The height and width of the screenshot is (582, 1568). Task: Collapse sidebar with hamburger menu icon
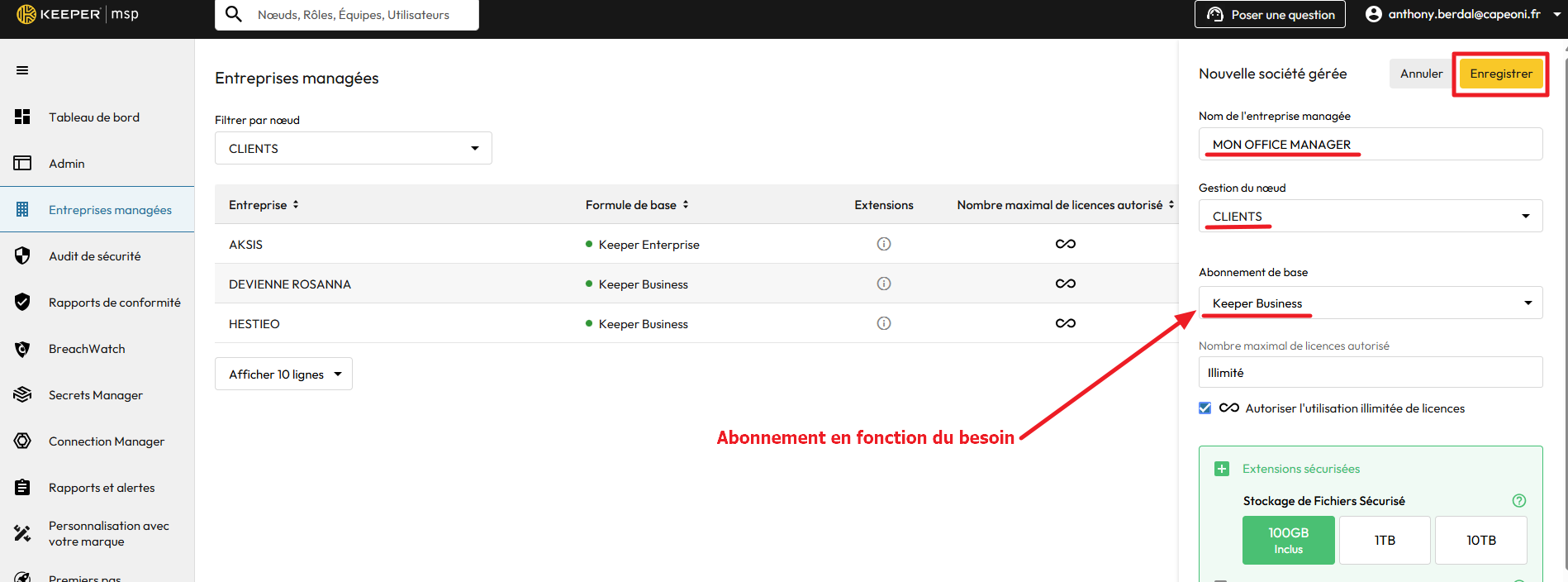click(x=22, y=70)
